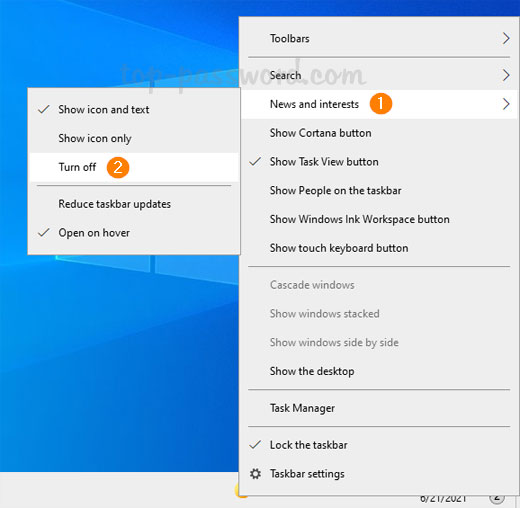Click the checkmark beside Open on hover
Screen dimensions: 520x508
coord(44,232)
